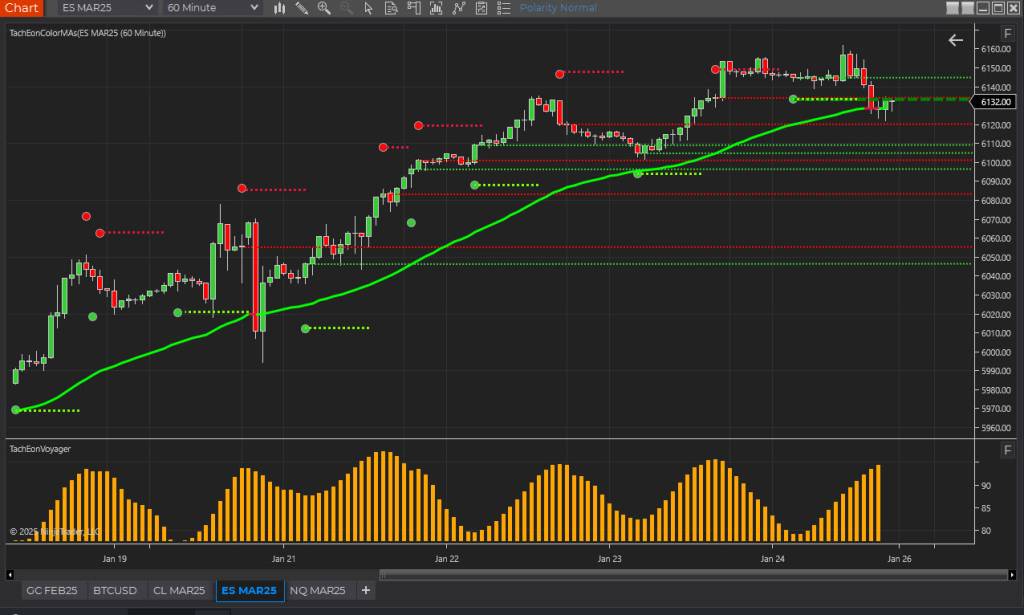Toggle the F button on TachEonVoyager panel

tap(1007, 451)
